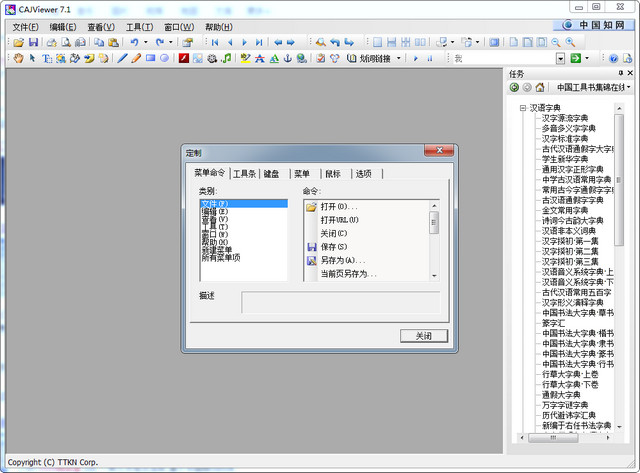Collapse the 汉语字典 tree node
The image size is (640, 473).
point(522,108)
